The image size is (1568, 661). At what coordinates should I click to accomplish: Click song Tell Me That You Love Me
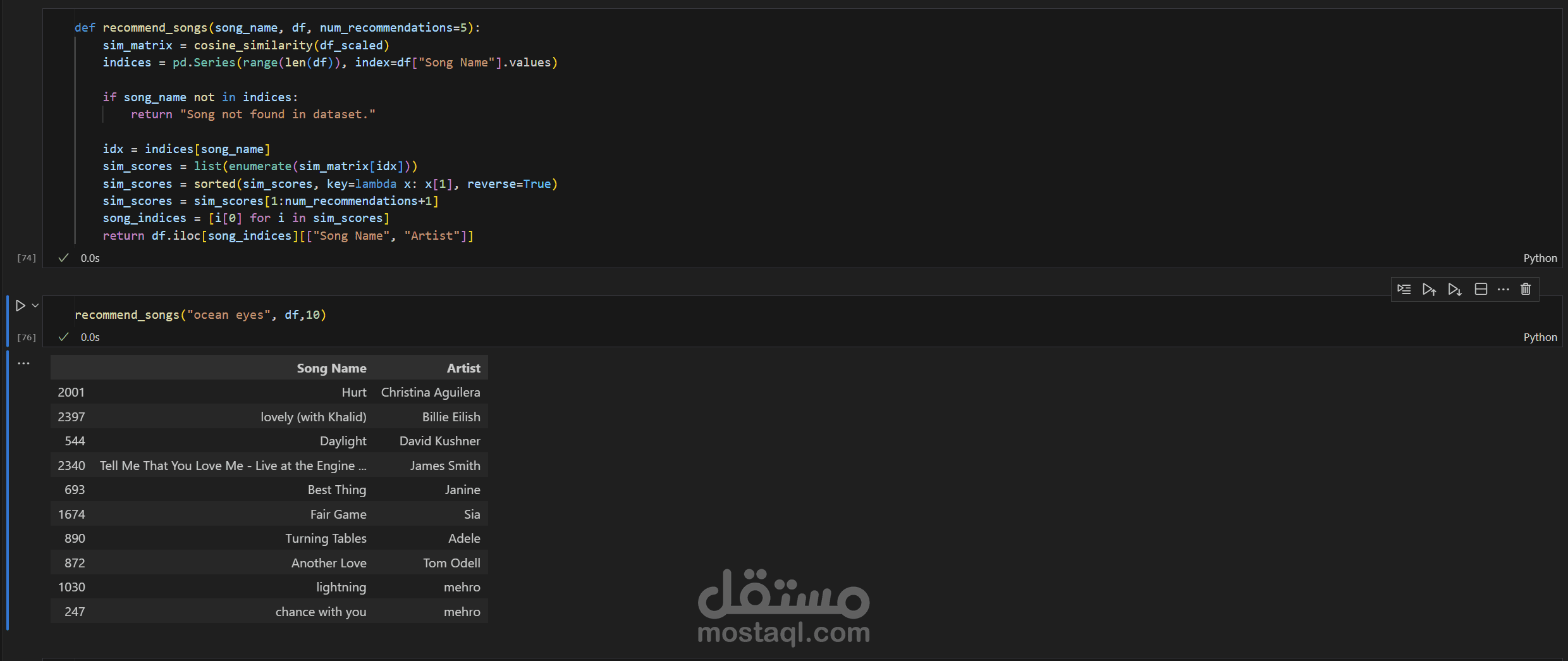(233, 466)
